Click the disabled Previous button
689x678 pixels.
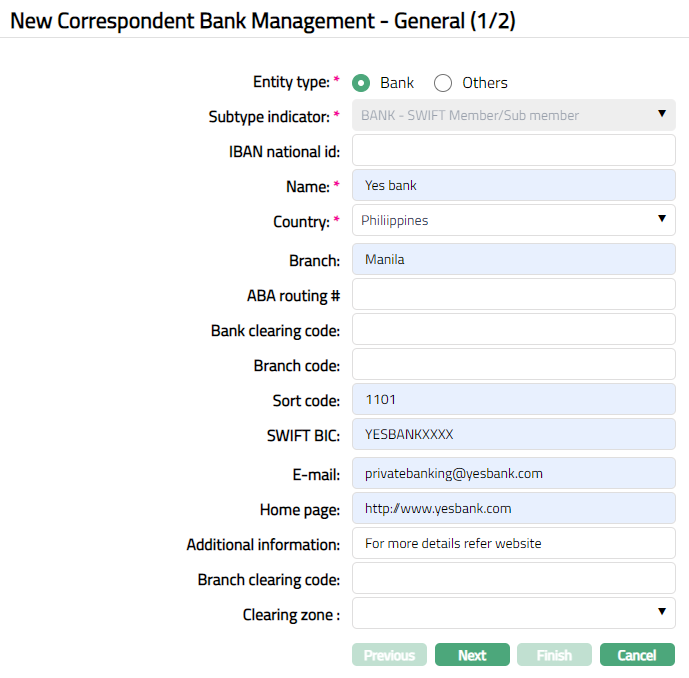(x=389, y=655)
